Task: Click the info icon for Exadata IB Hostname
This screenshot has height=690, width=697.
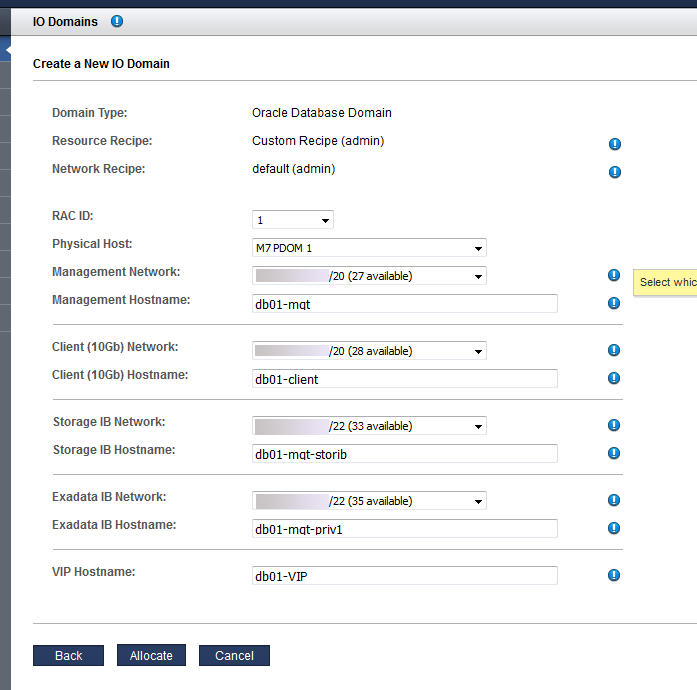Action: 614,528
